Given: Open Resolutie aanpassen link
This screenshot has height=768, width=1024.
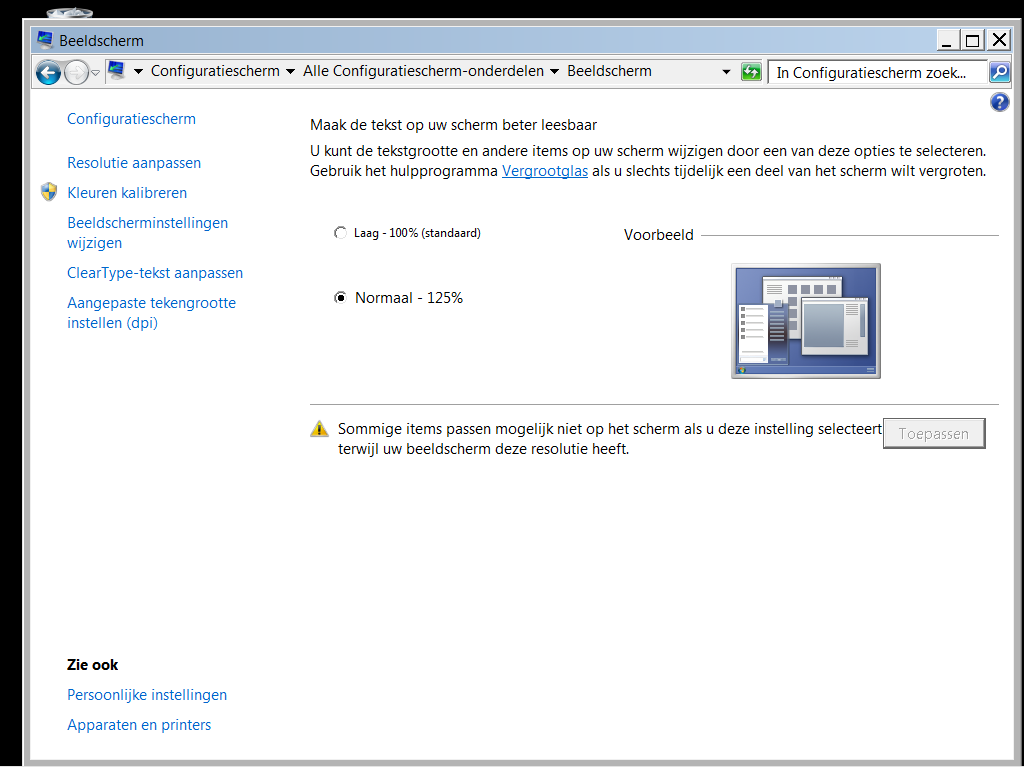Looking at the screenshot, I should tap(134, 163).
